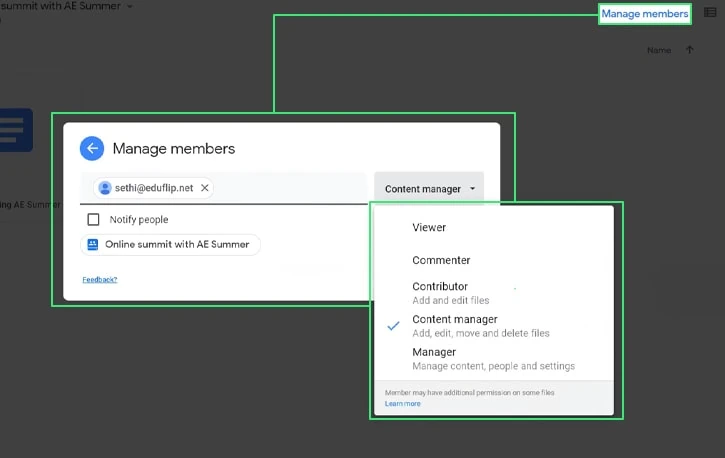The width and height of the screenshot is (725, 458).
Task: Open the Feedback? link
Action: pos(100,280)
